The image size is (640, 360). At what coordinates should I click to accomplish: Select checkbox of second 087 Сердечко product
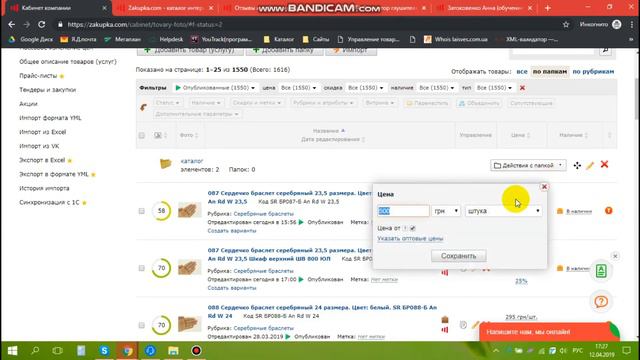point(142,268)
